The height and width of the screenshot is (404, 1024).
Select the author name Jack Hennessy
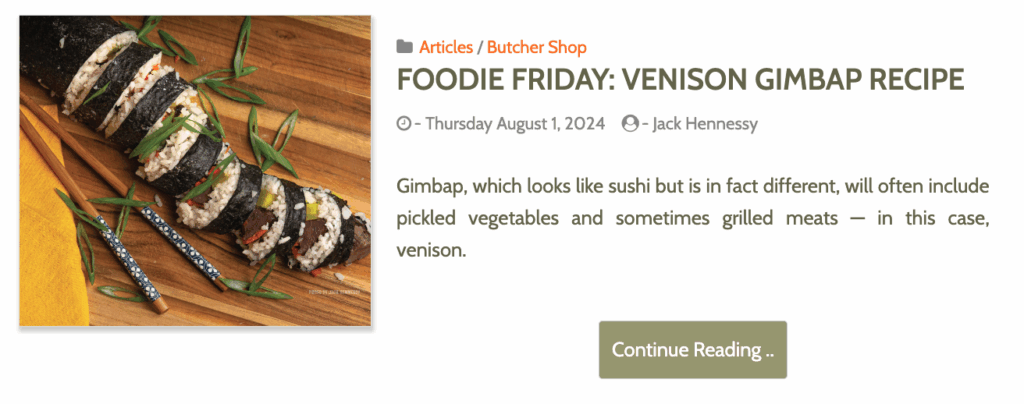point(705,124)
